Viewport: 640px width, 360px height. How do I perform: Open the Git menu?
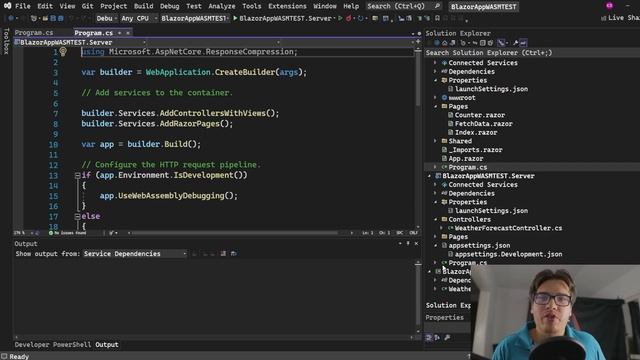point(87,6)
